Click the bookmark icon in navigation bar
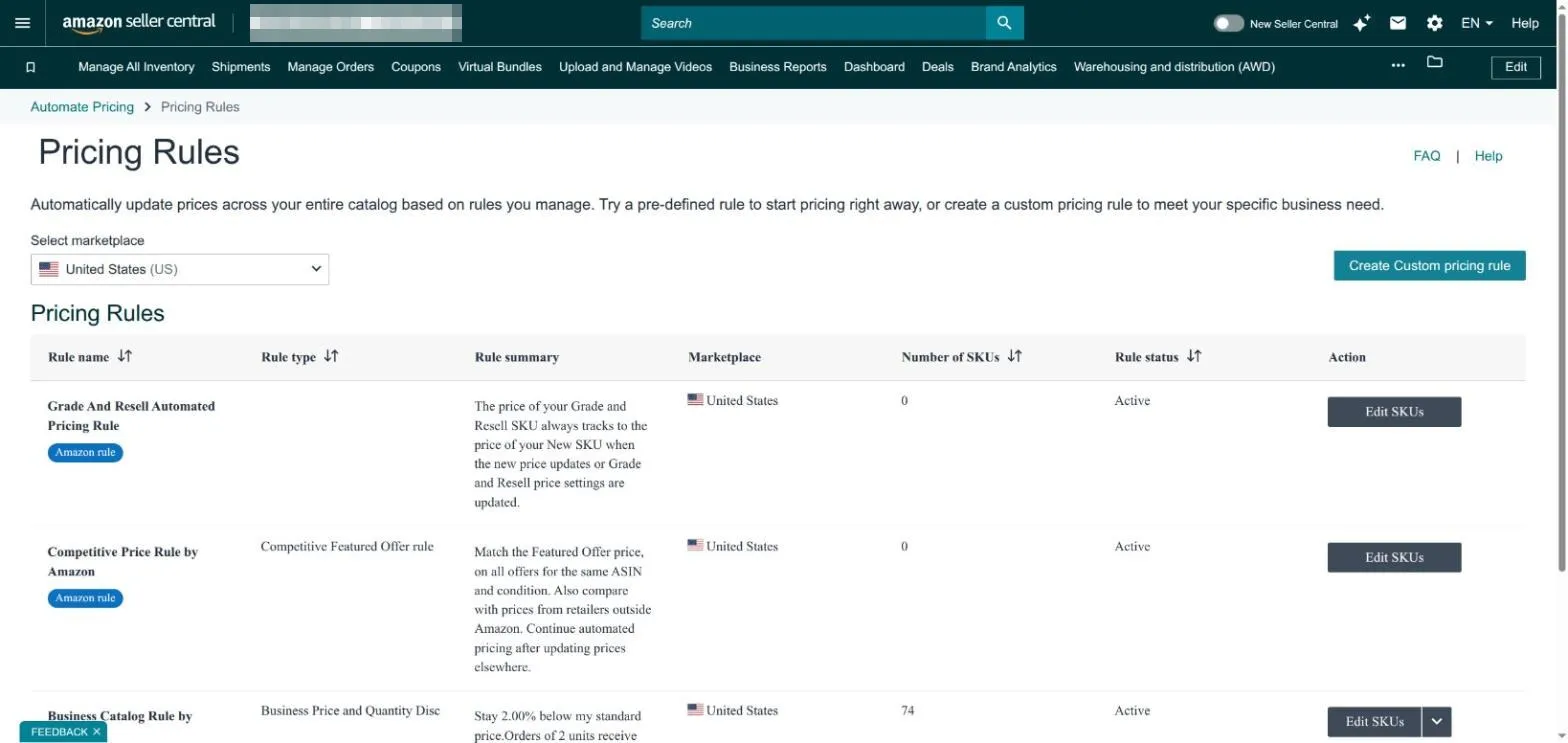 30,67
